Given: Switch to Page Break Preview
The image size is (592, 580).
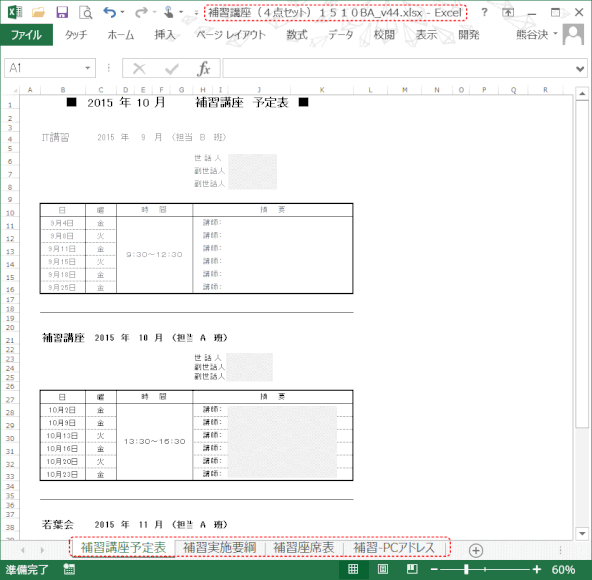Looking at the screenshot, I should click(x=412, y=569).
